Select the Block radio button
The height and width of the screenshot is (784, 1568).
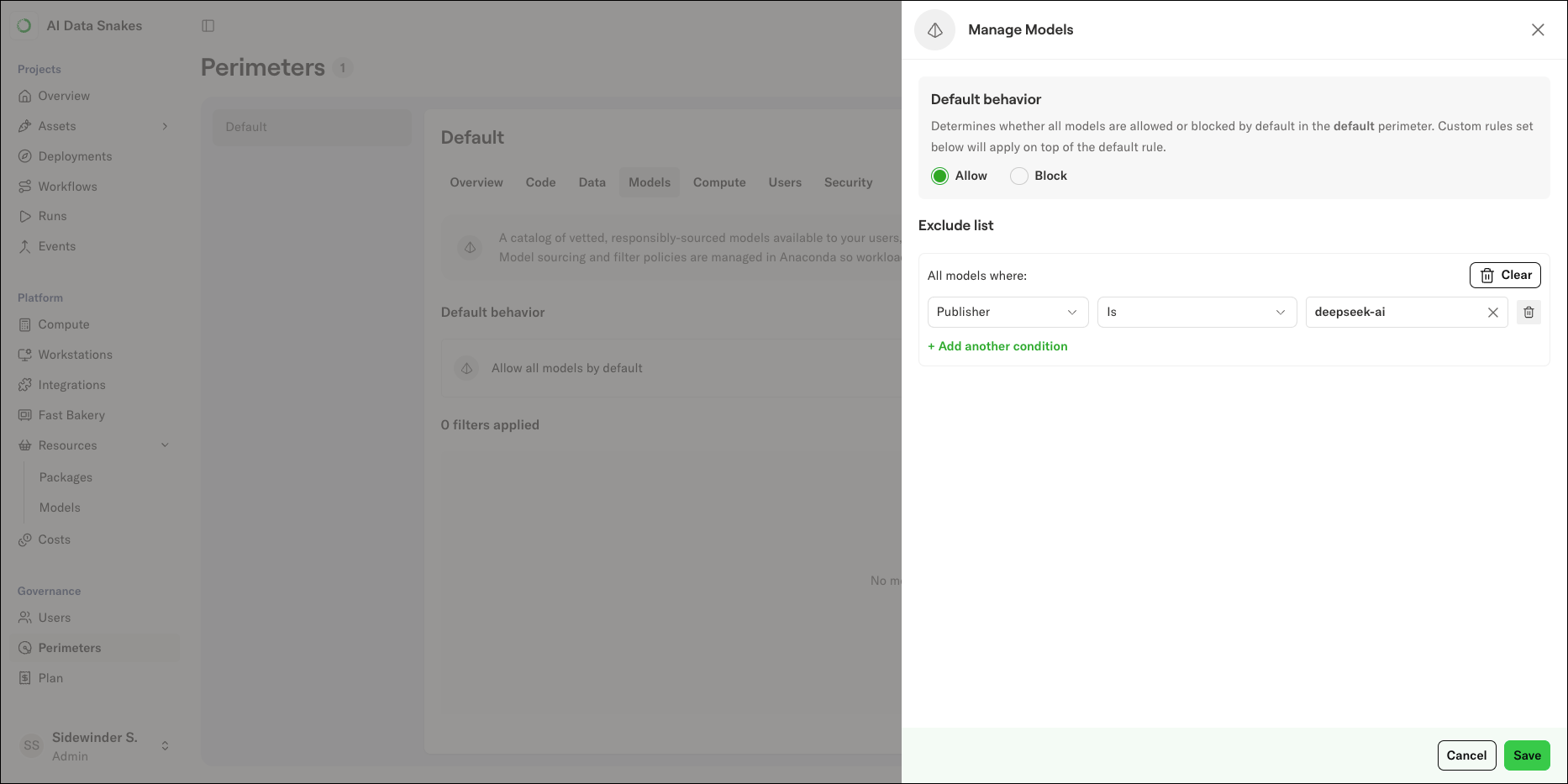click(x=1019, y=176)
